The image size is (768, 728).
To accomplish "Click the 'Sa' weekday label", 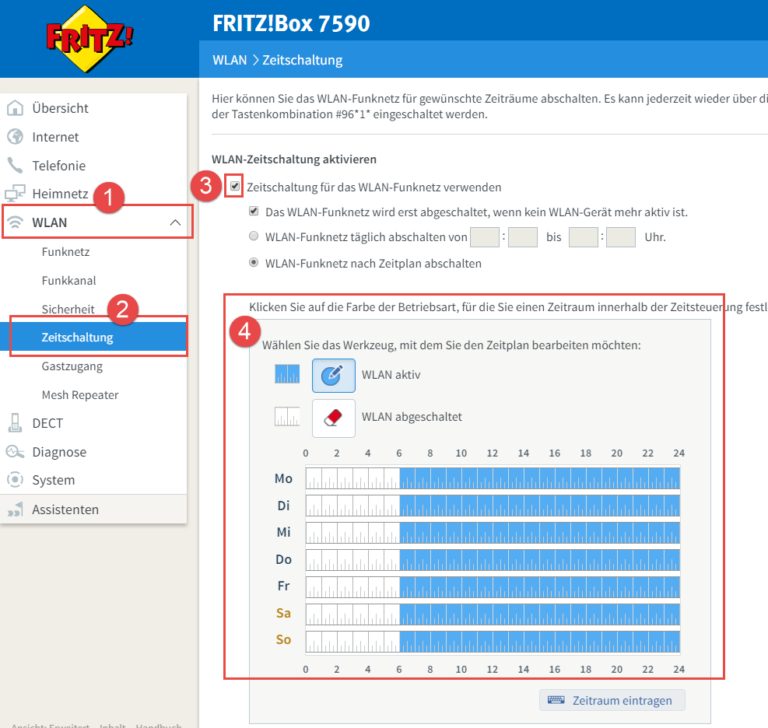I will pos(284,613).
